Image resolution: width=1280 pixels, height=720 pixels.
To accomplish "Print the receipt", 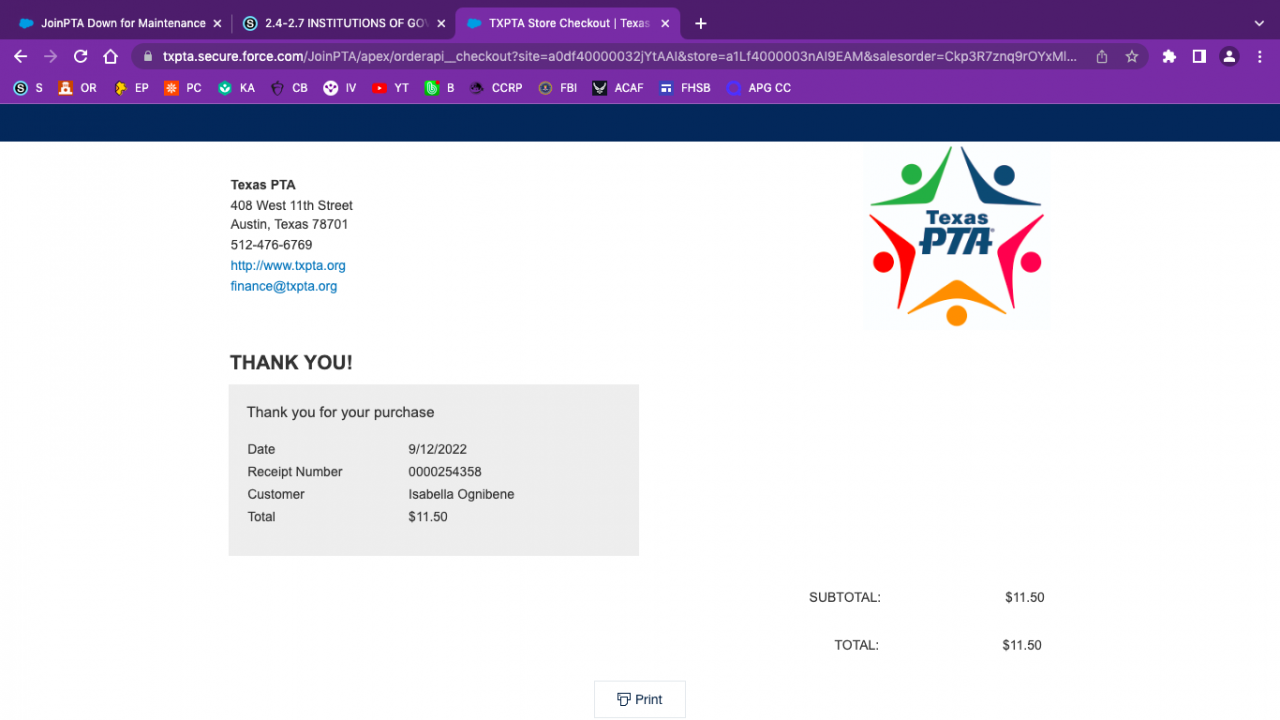I will 640,699.
